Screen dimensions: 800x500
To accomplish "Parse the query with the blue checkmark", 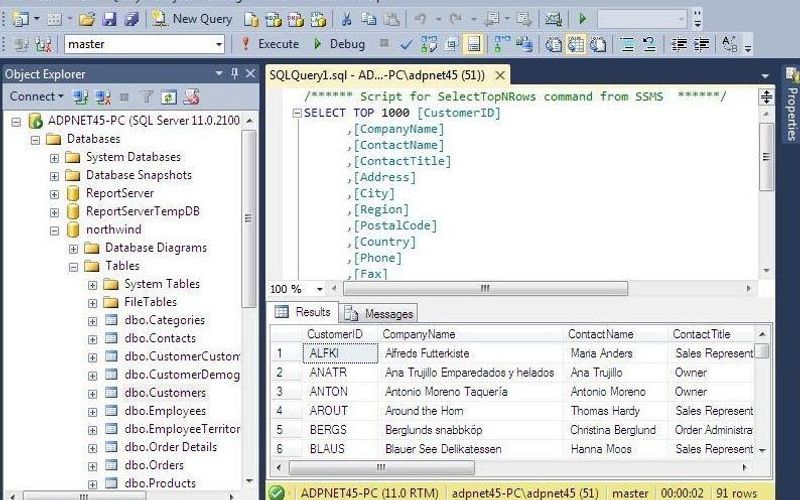I will click(x=406, y=44).
